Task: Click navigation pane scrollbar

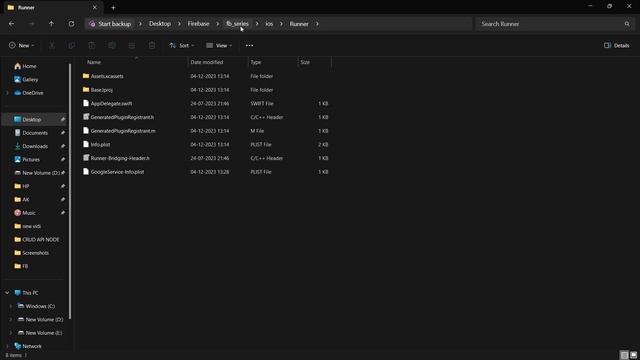Action: pyautogui.click(x=70, y=191)
